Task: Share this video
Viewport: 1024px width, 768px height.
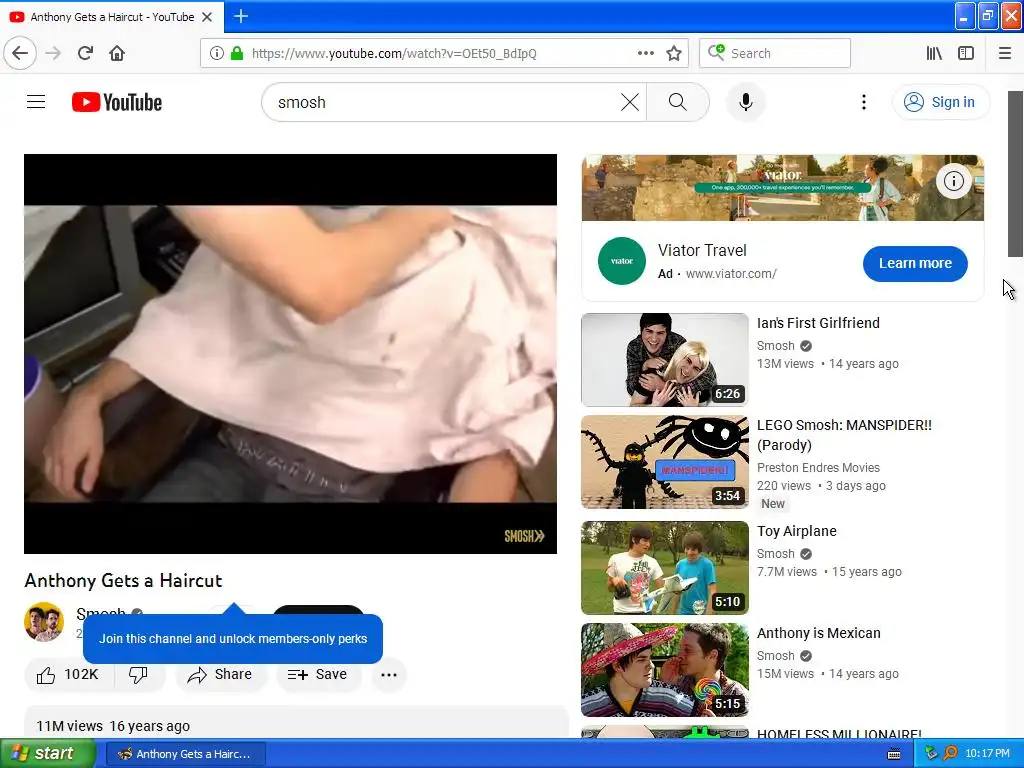Action: coord(221,675)
